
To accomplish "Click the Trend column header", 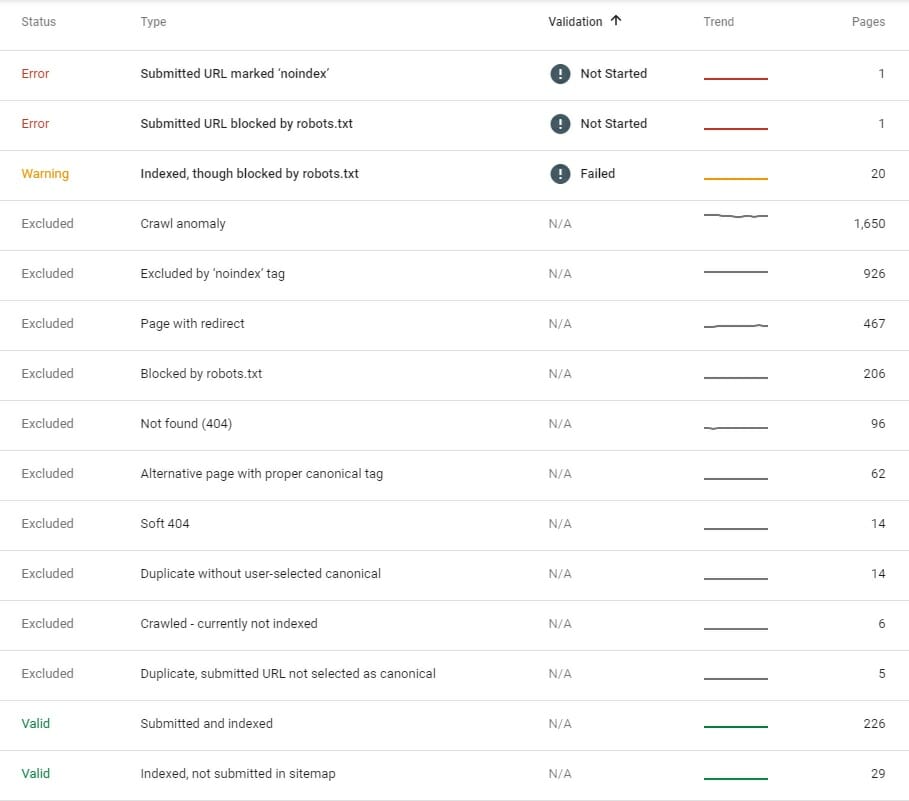I will (x=718, y=22).
